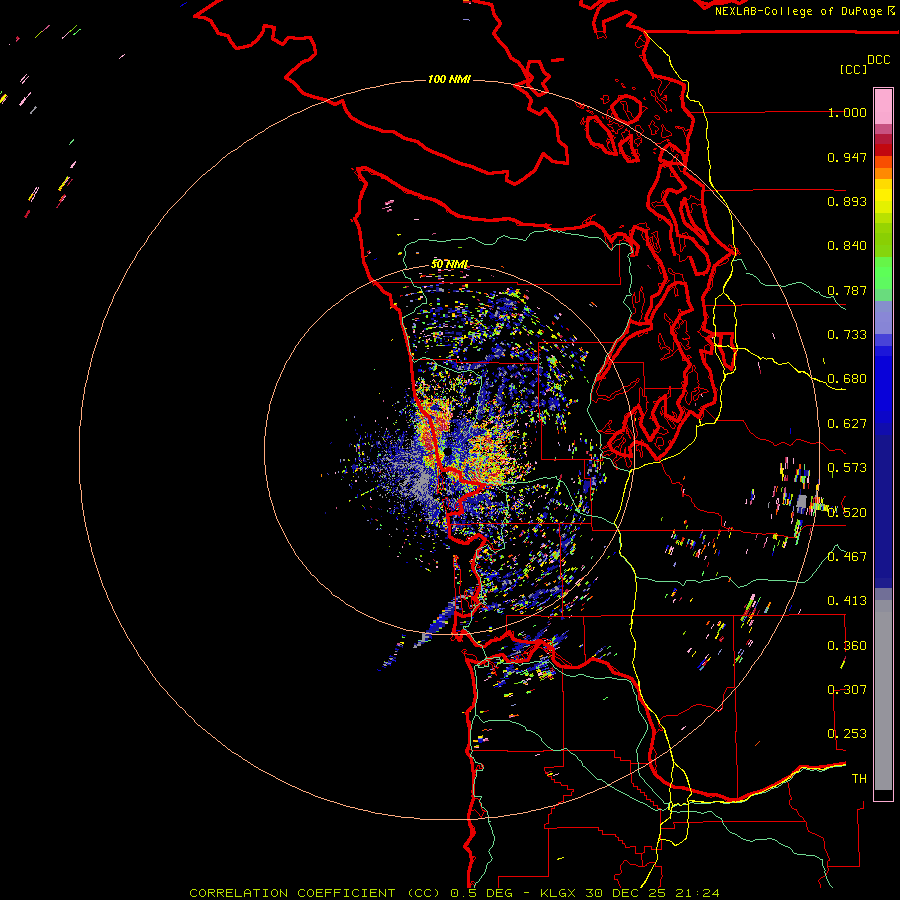Click the 0.787 scale value
This screenshot has height=900, width=900.
coord(847,290)
